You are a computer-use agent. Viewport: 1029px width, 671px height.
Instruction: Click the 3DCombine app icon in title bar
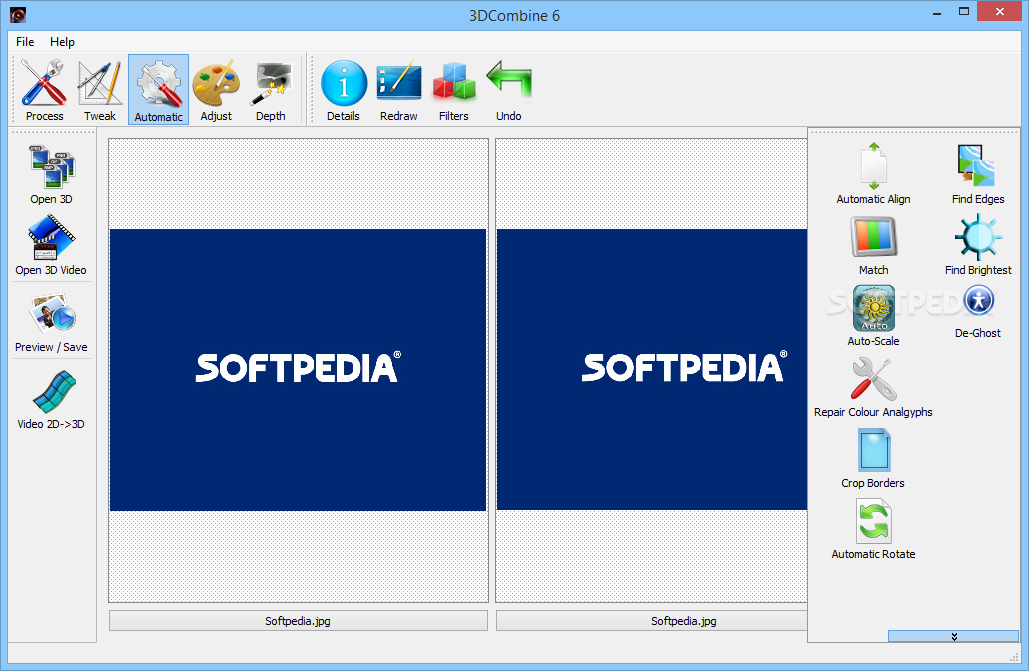18,14
